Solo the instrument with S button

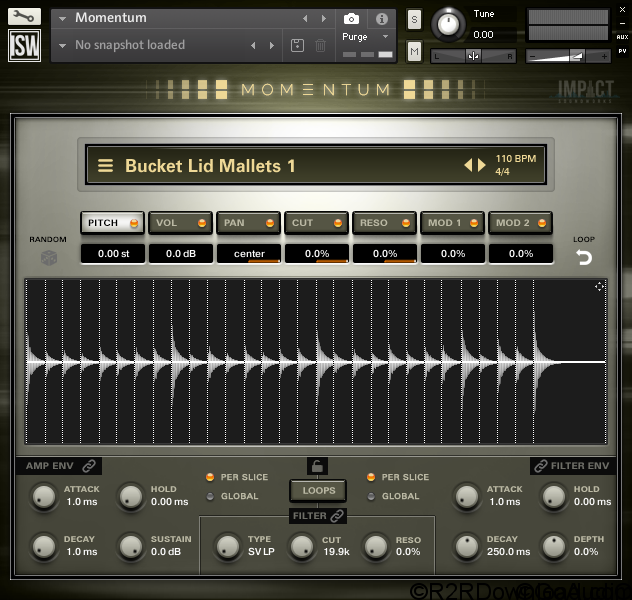click(x=414, y=19)
